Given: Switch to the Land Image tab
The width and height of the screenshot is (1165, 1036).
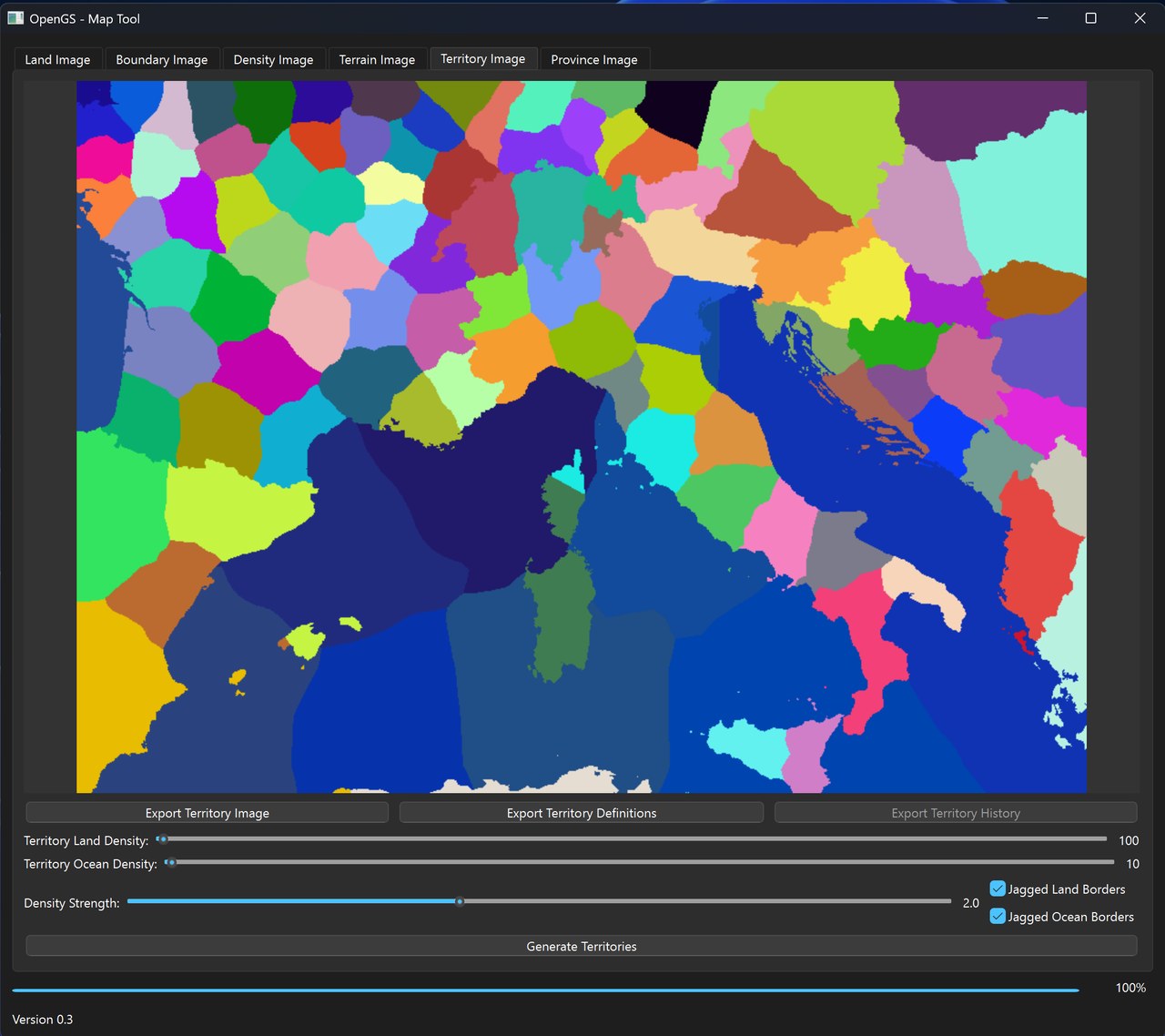Looking at the screenshot, I should (x=57, y=58).
